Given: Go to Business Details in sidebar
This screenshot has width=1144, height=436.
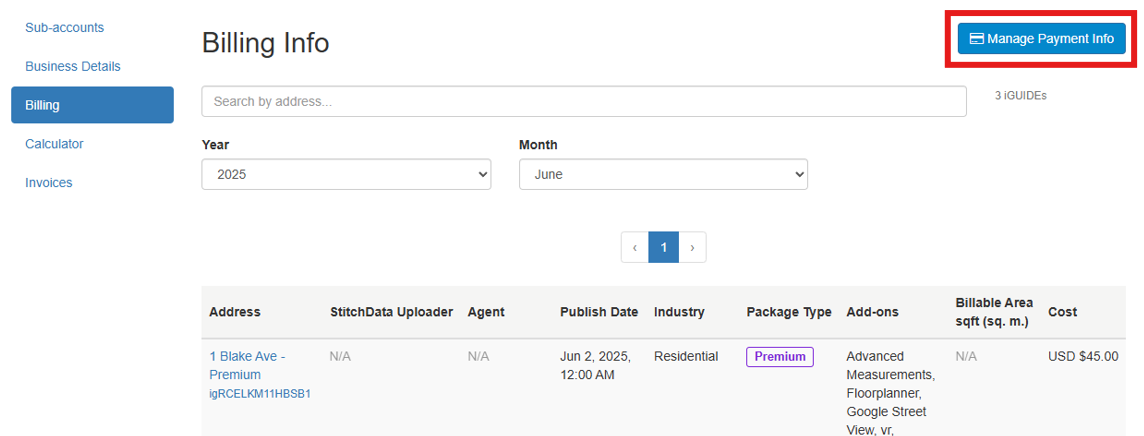Looking at the screenshot, I should click(x=72, y=66).
